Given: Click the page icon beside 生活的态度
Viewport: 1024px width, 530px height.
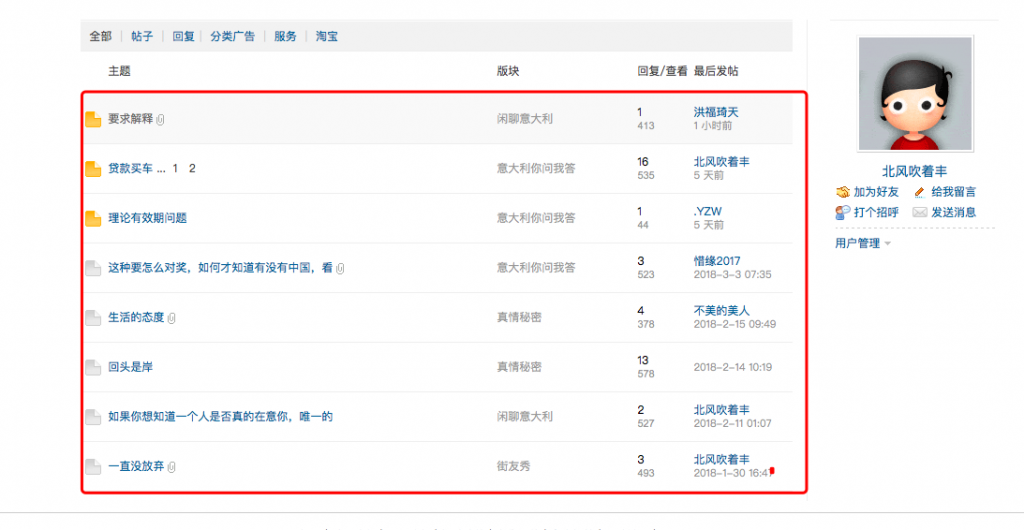Looking at the screenshot, I should (x=93, y=318).
